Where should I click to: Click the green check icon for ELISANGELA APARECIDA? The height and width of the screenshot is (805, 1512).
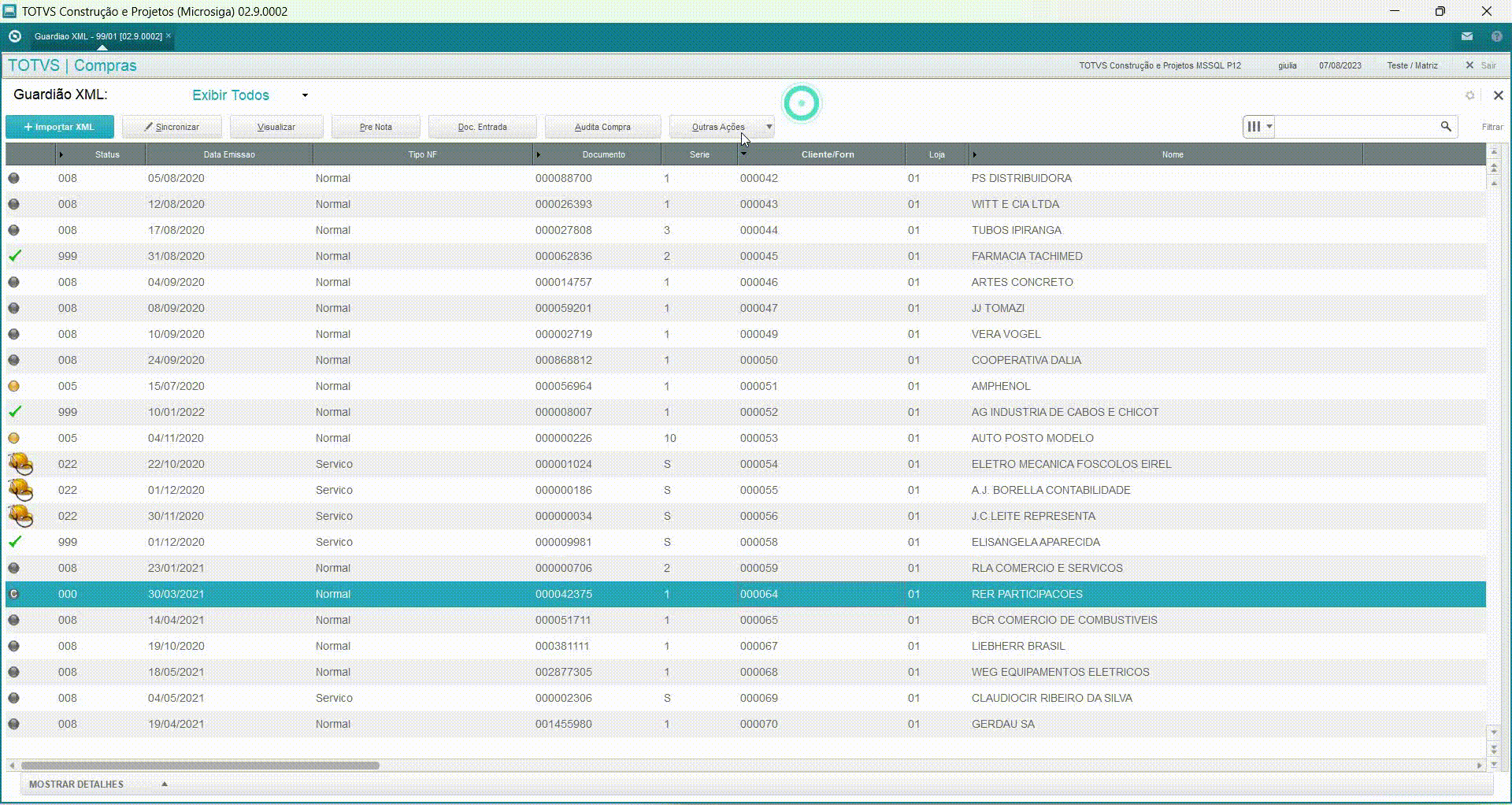click(x=14, y=542)
